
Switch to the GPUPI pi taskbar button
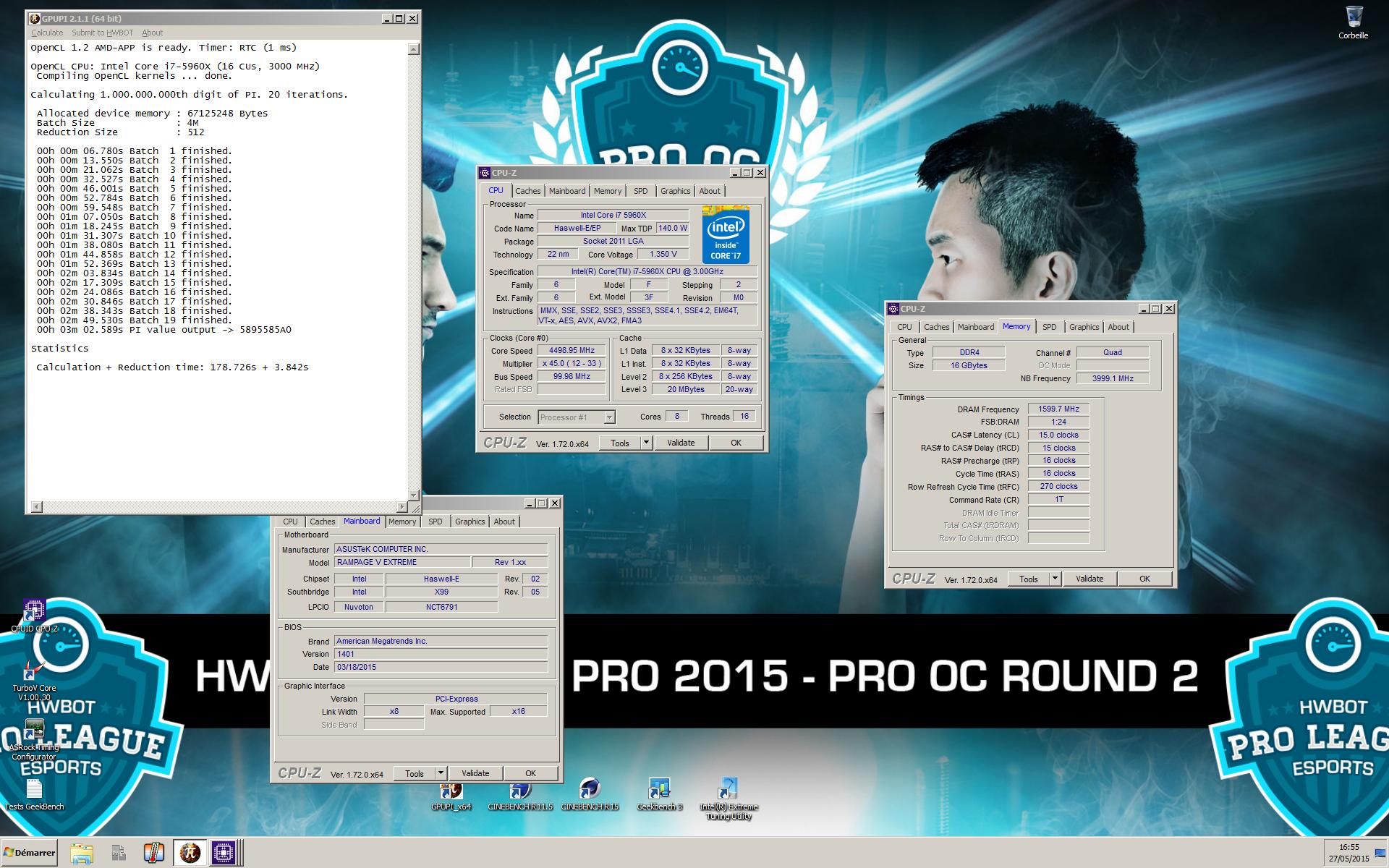tap(190, 853)
